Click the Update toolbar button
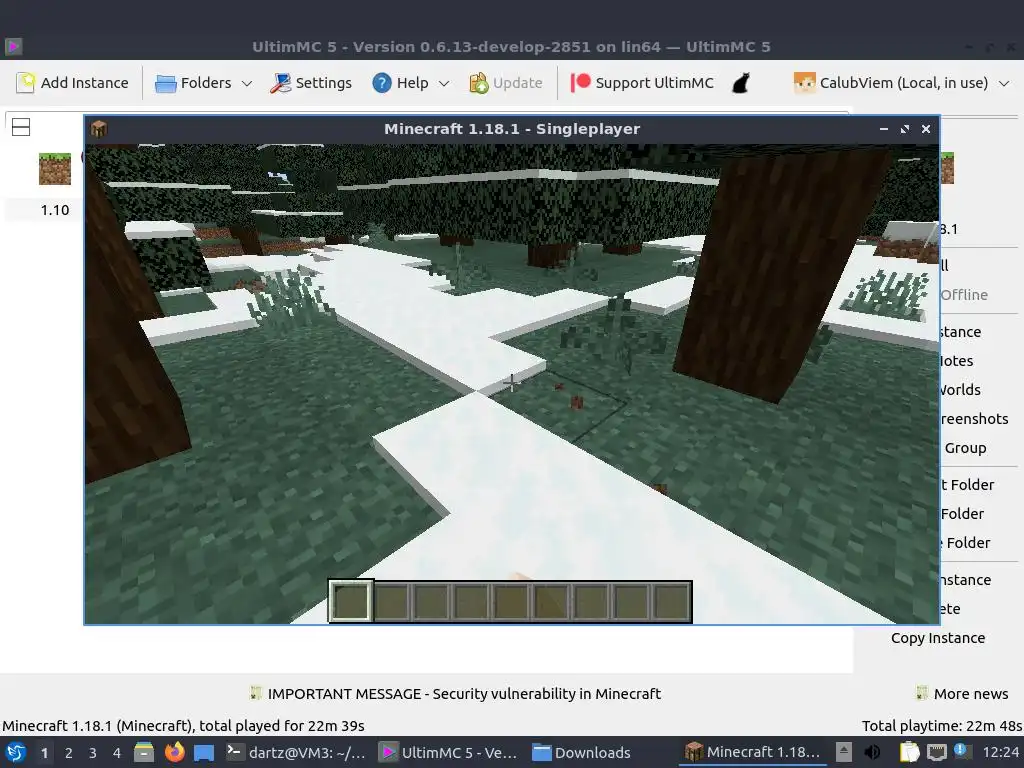Image resolution: width=1024 pixels, height=768 pixels. point(506,83)
